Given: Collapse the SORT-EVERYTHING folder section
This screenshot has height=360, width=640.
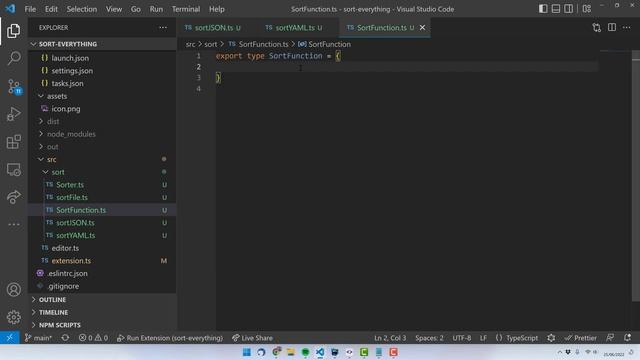Looking at the screenshot, I should (x=102, y=44).
